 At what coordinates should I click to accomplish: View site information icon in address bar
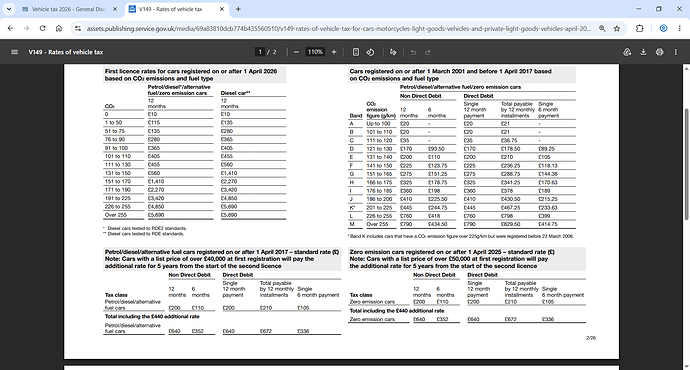click(x=78, y=28)
